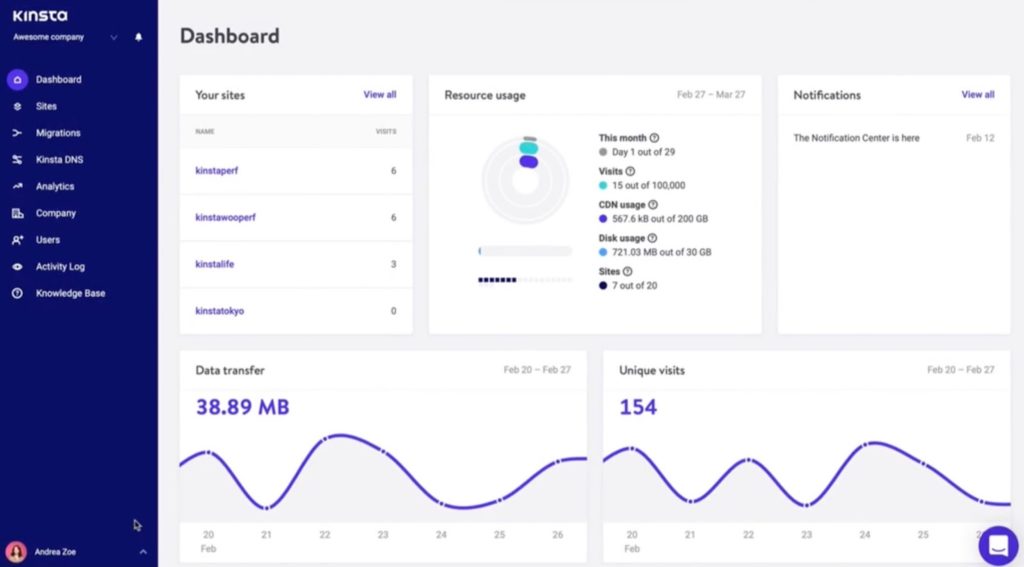Click View all in Notifications

[978, 95]
